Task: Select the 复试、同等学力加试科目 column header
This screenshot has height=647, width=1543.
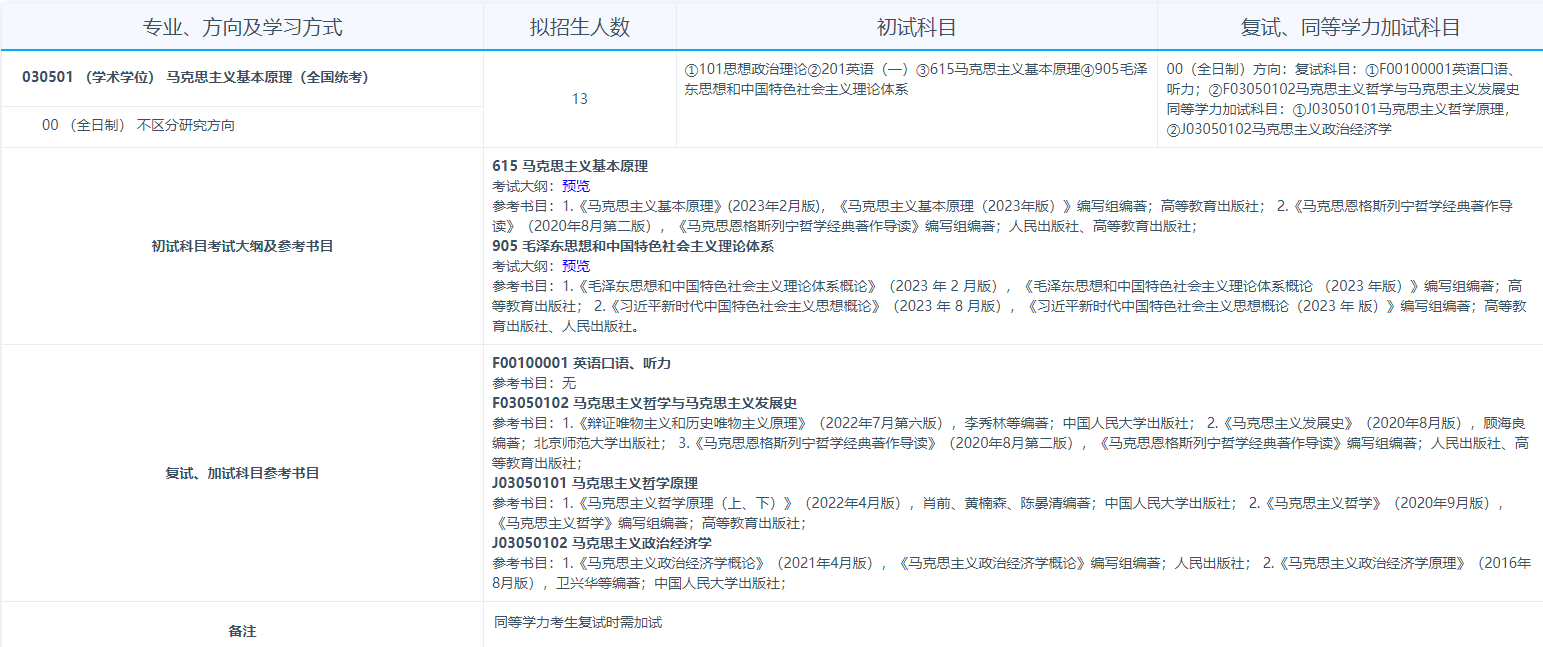Action: click(x=1350, y=27)
